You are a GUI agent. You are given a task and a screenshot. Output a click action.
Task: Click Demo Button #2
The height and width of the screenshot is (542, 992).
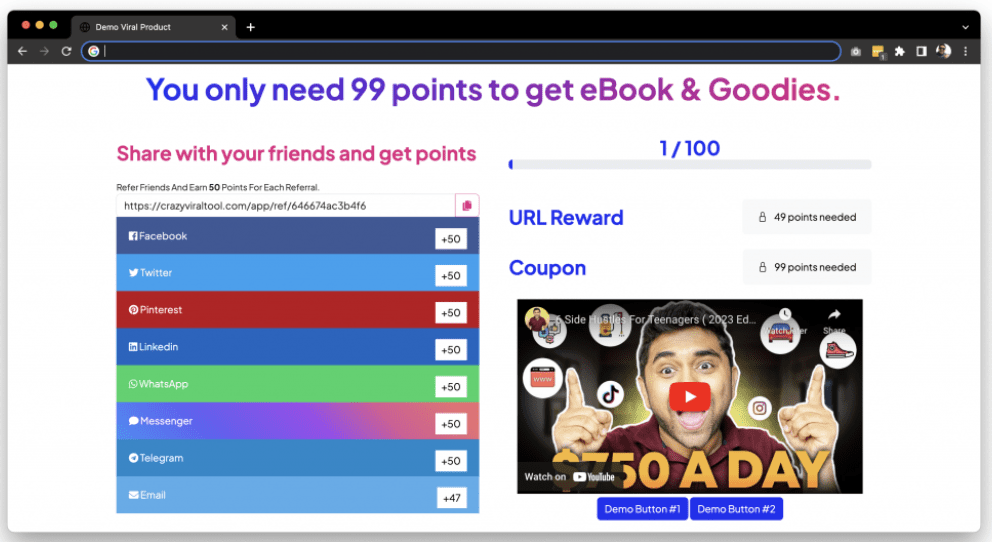(736, 509)
